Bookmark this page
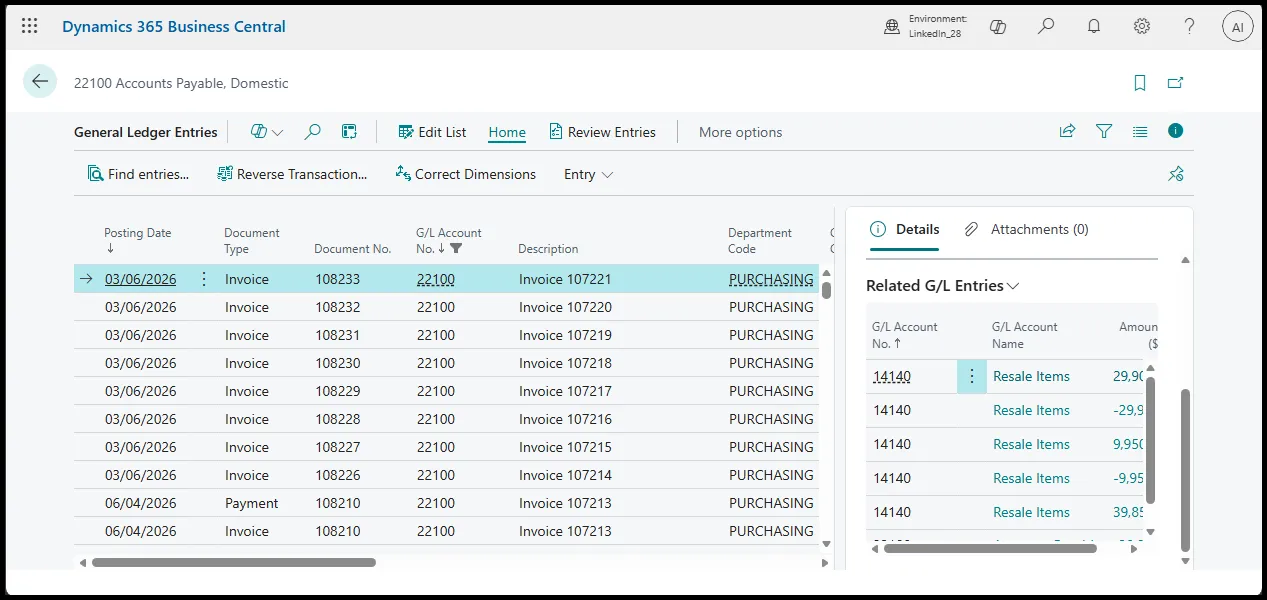This screenshot has height=600, width=1267. 1140,83
